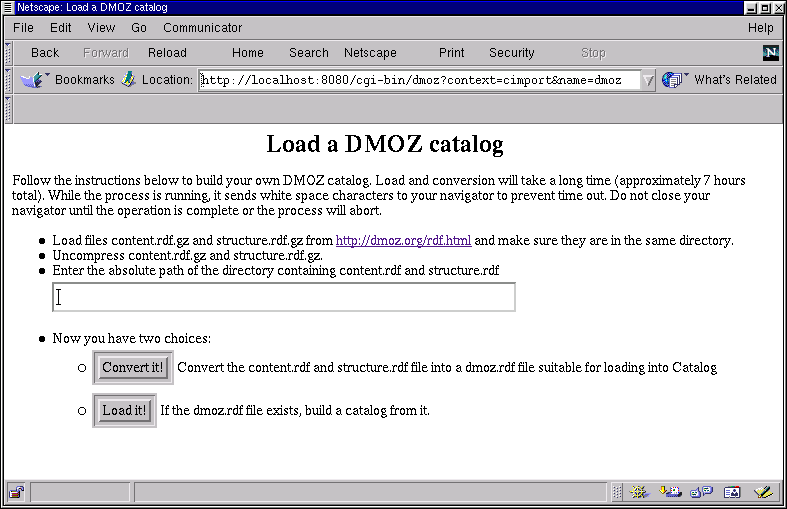Open the File menu
Image resolution: width=787 pixels, height=509 pixels.
[x=23, y=28]
